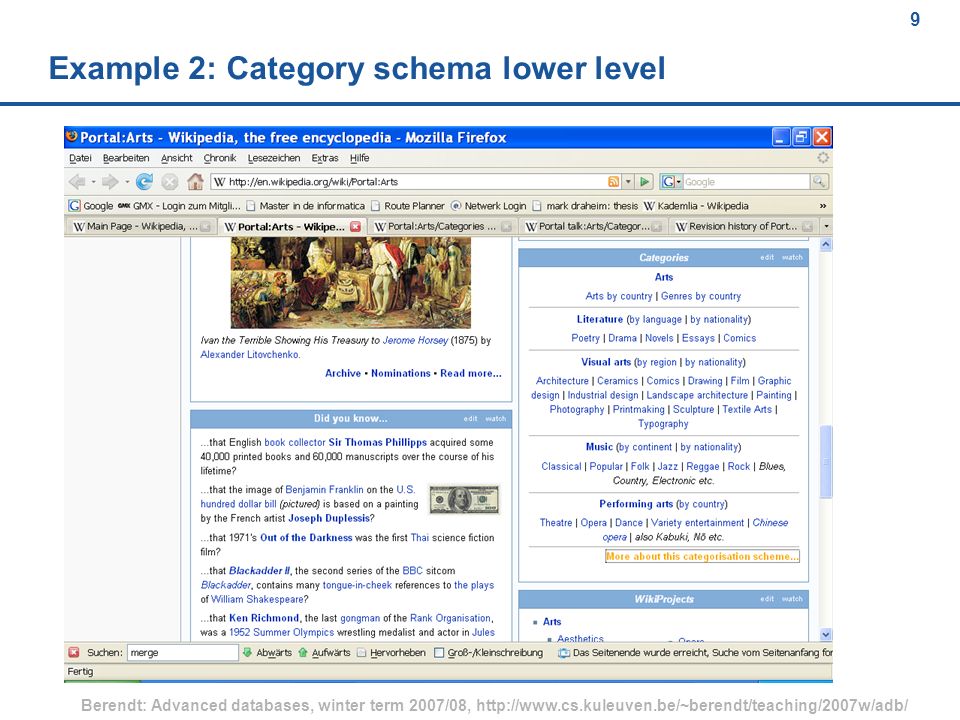Open the Bearbeiten menu
960x720 pixels.
pos(126,158)
